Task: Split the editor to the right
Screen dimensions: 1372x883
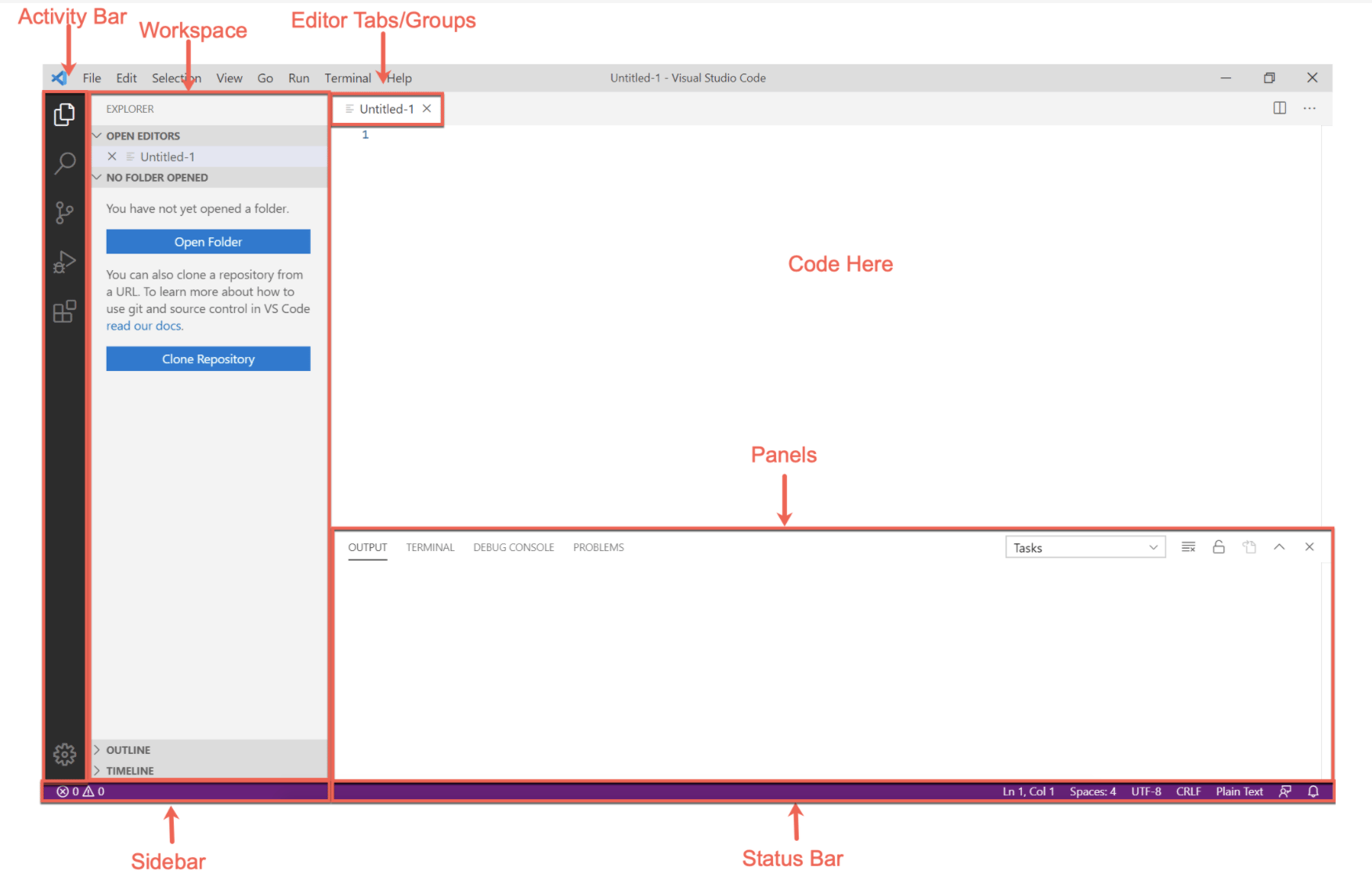Action: click(x=1280, y=108)
